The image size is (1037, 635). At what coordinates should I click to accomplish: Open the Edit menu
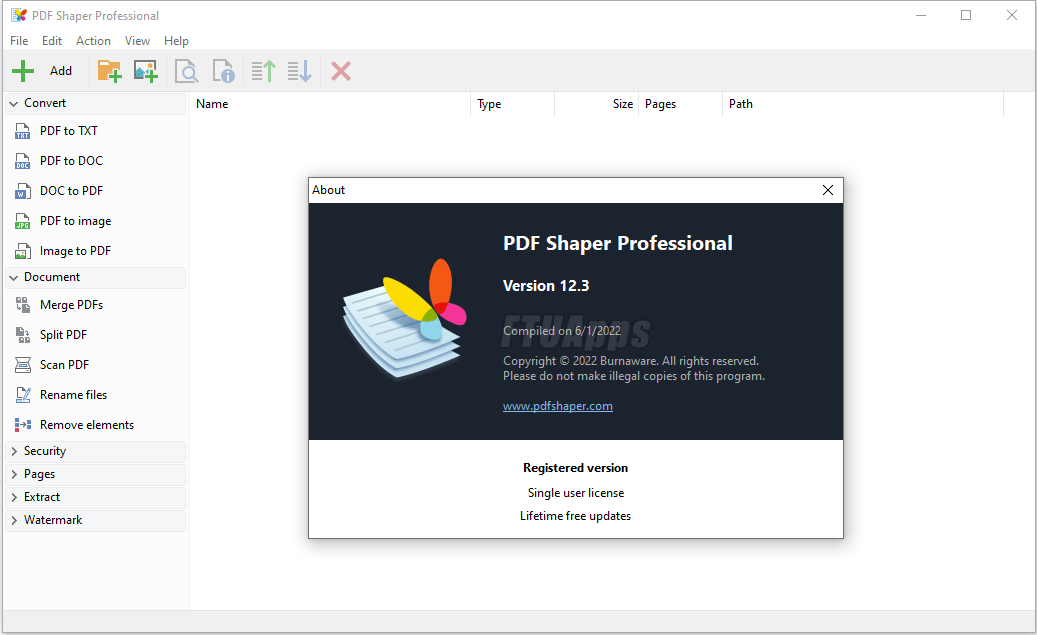pyautogui.click(x=52, y=41)
